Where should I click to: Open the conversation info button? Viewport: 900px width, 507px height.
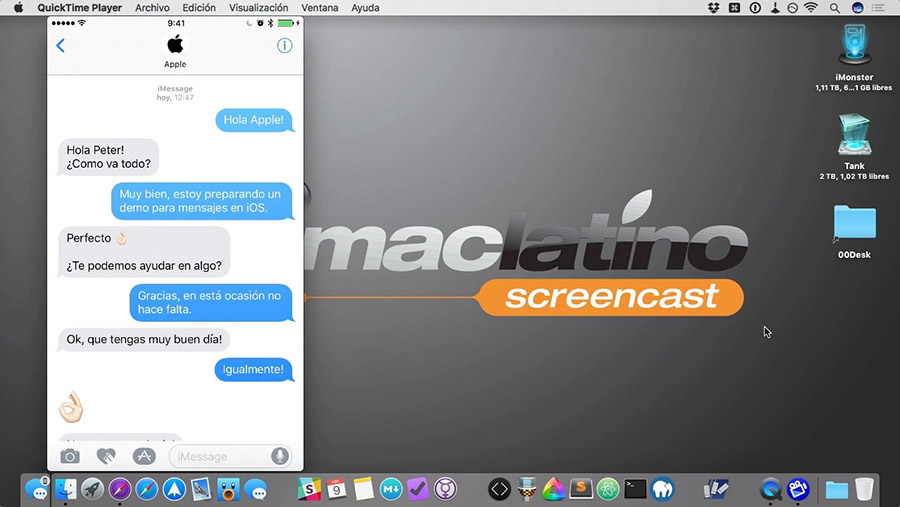click(x=284, y=45)
